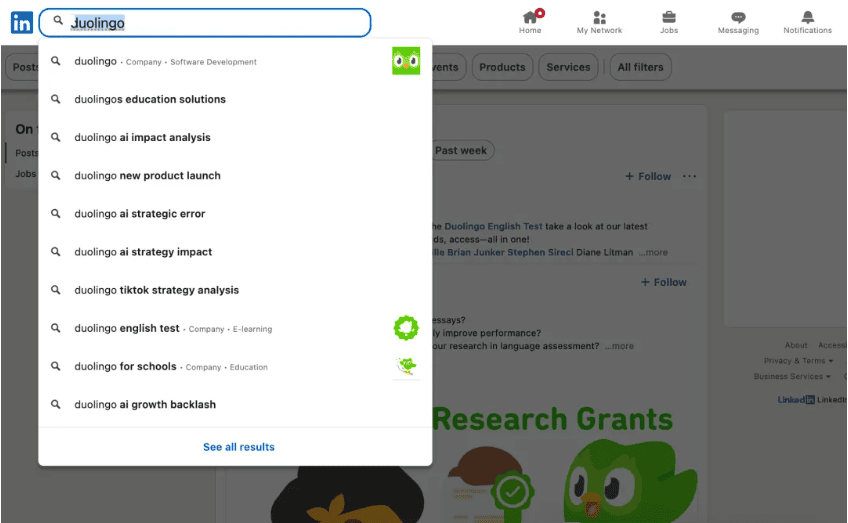Open the Home navigation icon
The width and height of the screenshot is (848, 523).
coord(530,18)
